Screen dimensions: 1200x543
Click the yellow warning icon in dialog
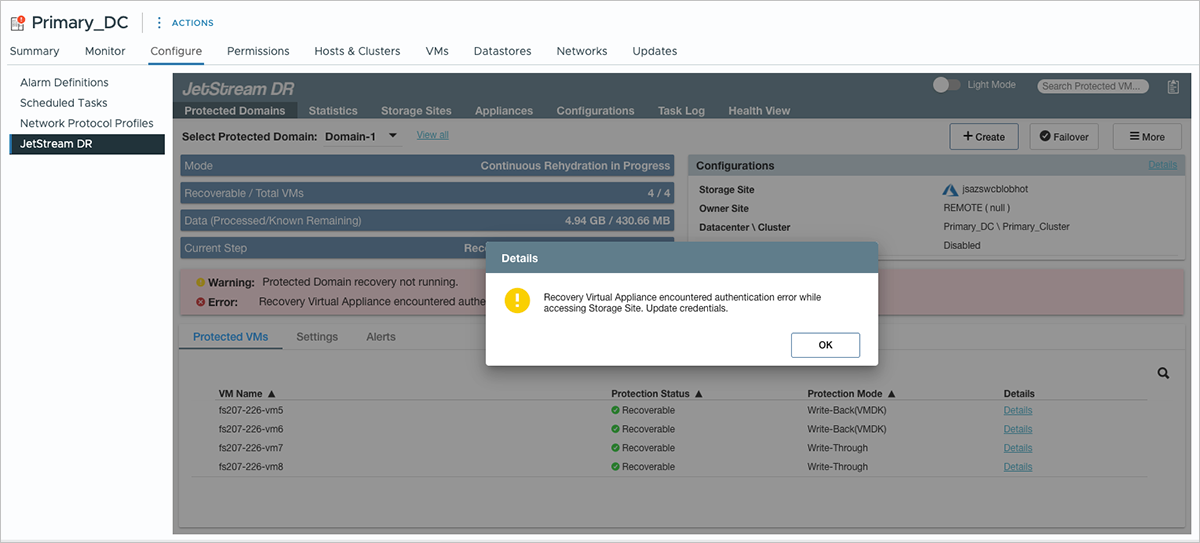coord(517,301)
